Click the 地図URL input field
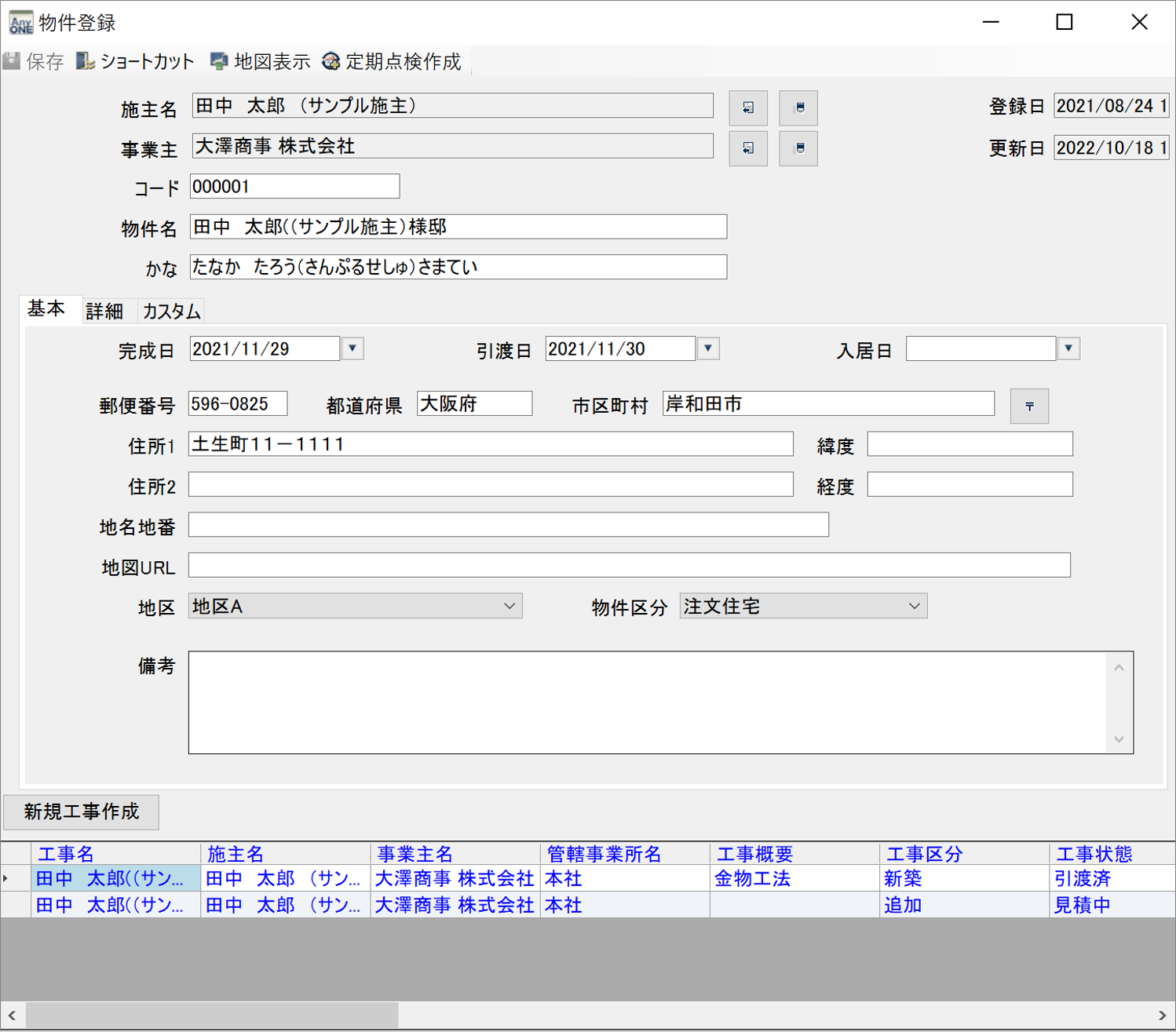Viewport: 1176px width, 1032px height. [x=629, y=565]
